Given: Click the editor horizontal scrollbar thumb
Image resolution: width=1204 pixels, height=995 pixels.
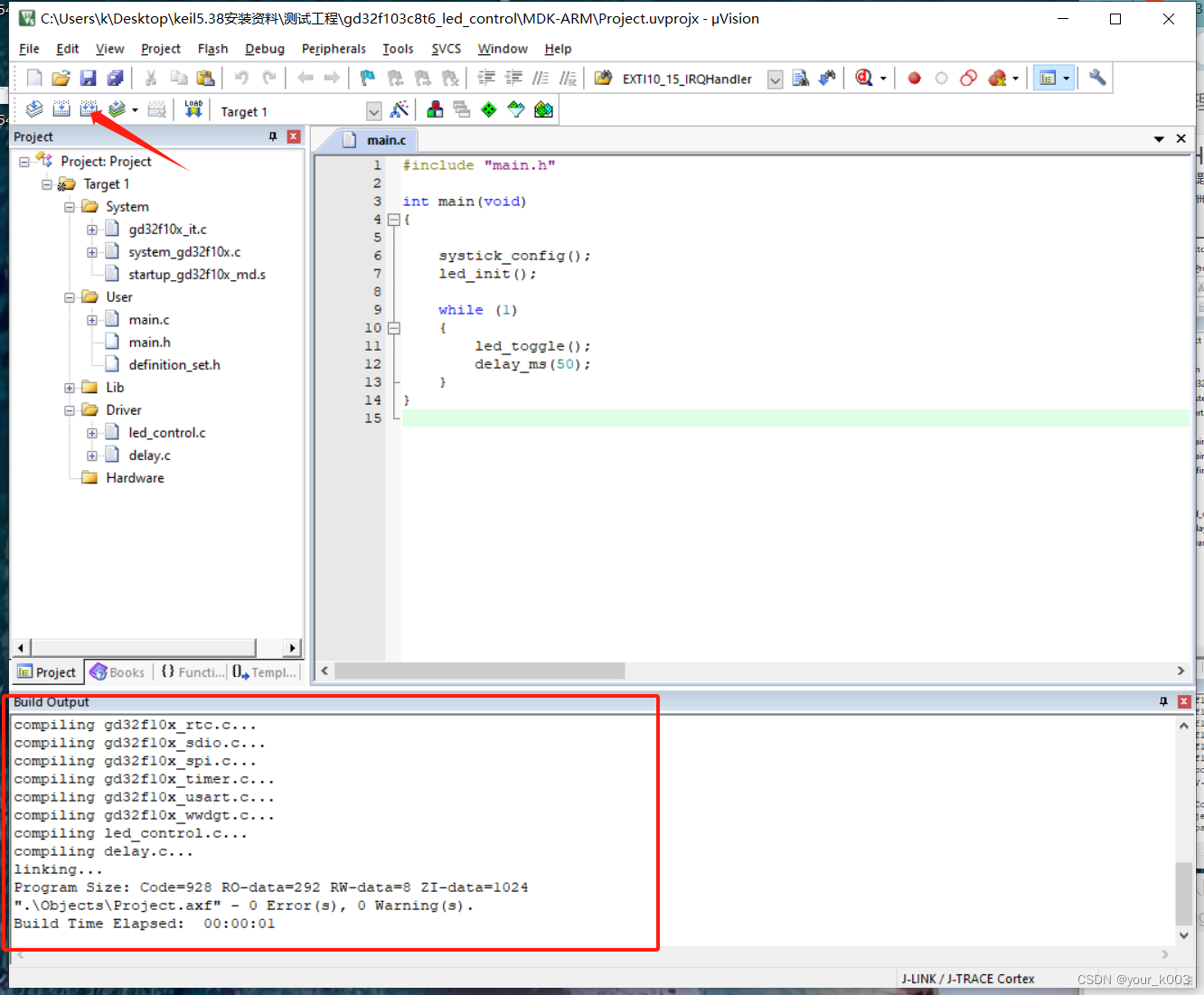Looking at the screenshot, I should 479,671.
